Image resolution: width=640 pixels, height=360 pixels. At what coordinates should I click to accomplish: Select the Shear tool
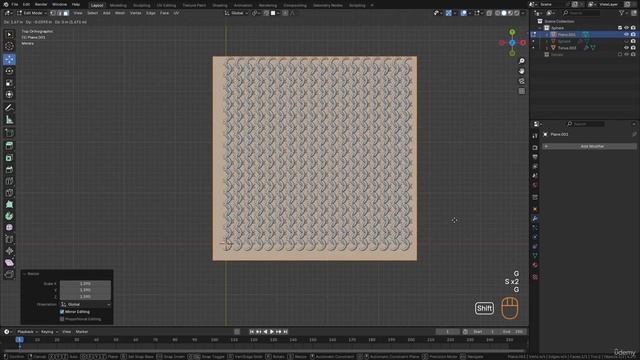click(9, 262)
